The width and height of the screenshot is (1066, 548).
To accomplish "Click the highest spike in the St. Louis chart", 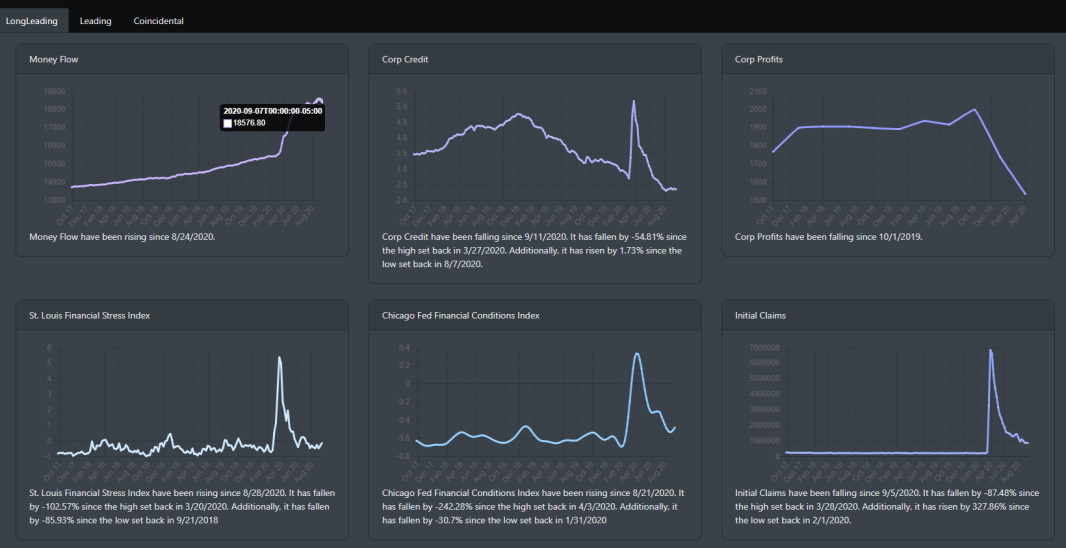I will (279, 357).
